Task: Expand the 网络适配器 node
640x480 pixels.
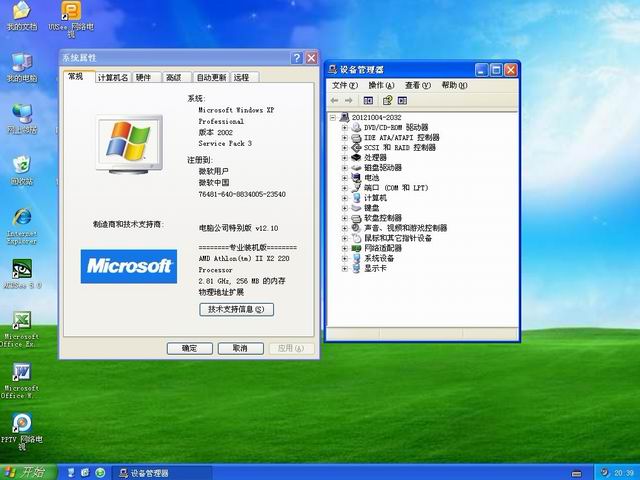Action: 344,248
